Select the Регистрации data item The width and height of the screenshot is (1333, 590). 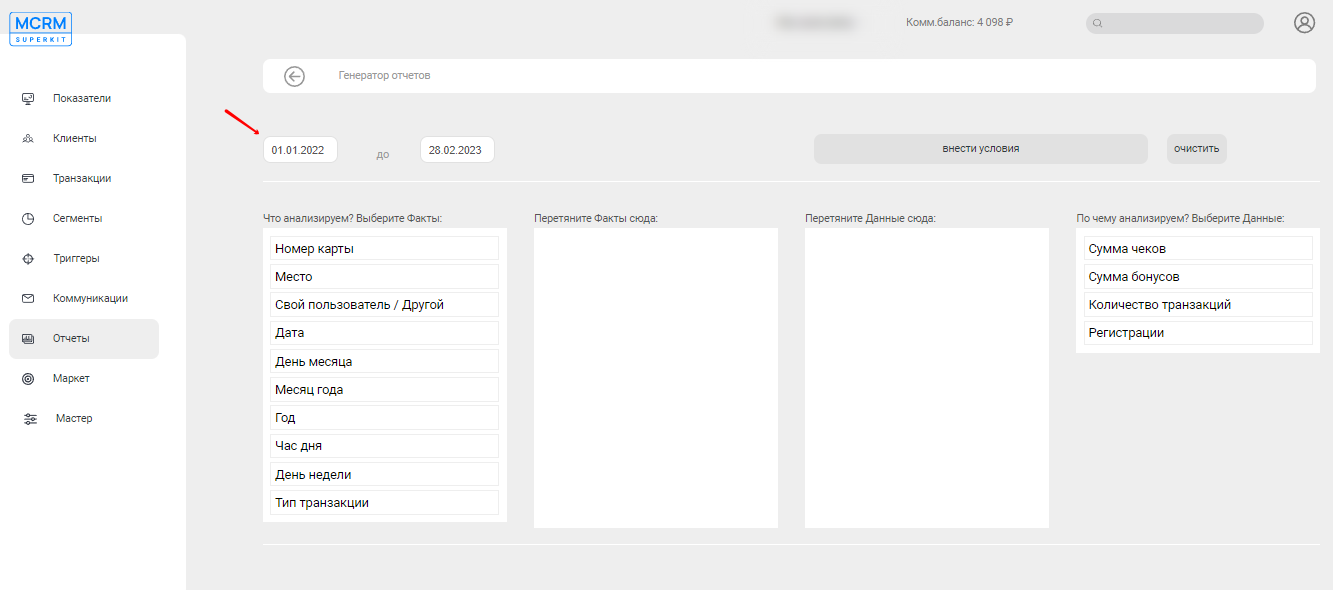[1198, 333]
